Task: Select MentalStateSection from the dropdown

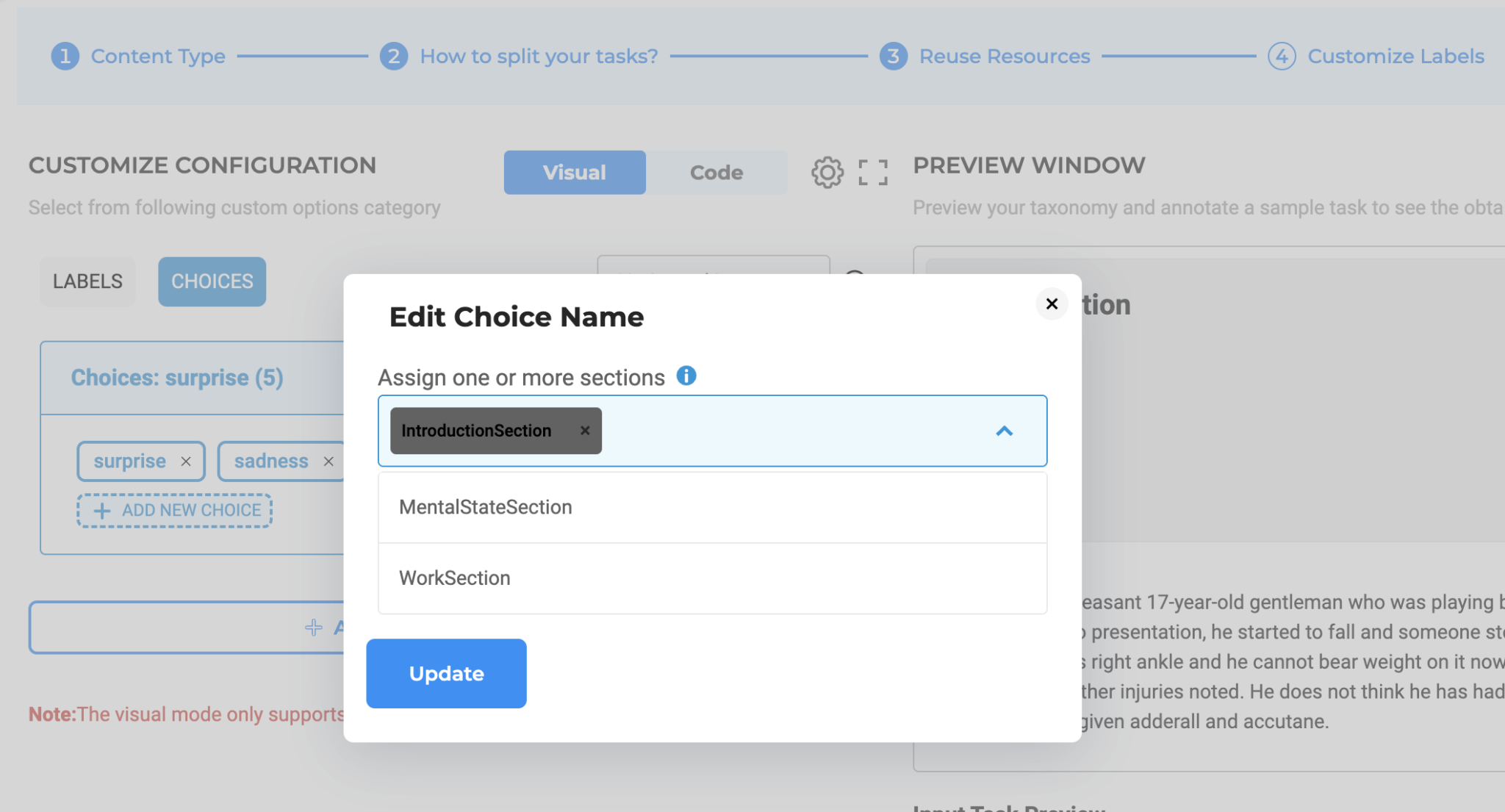Action: 485,506
